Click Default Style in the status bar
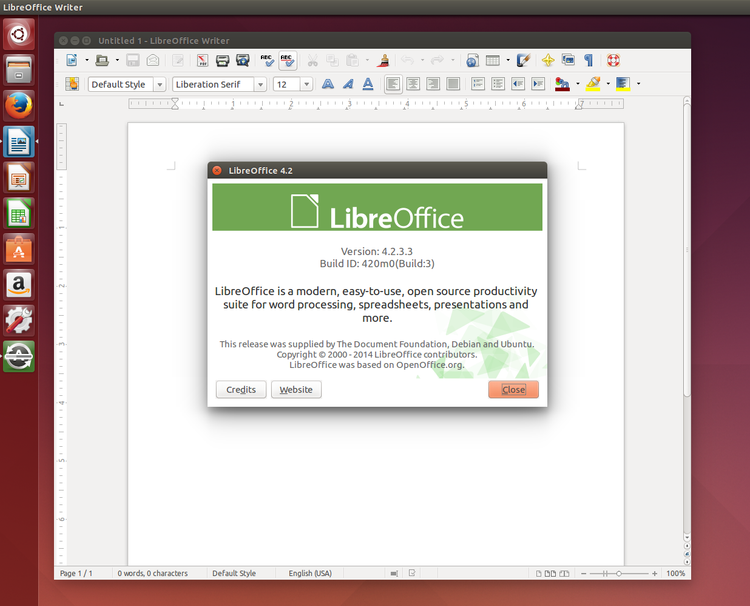Screen dimensions: 750x606 click(x=234, y=573)
